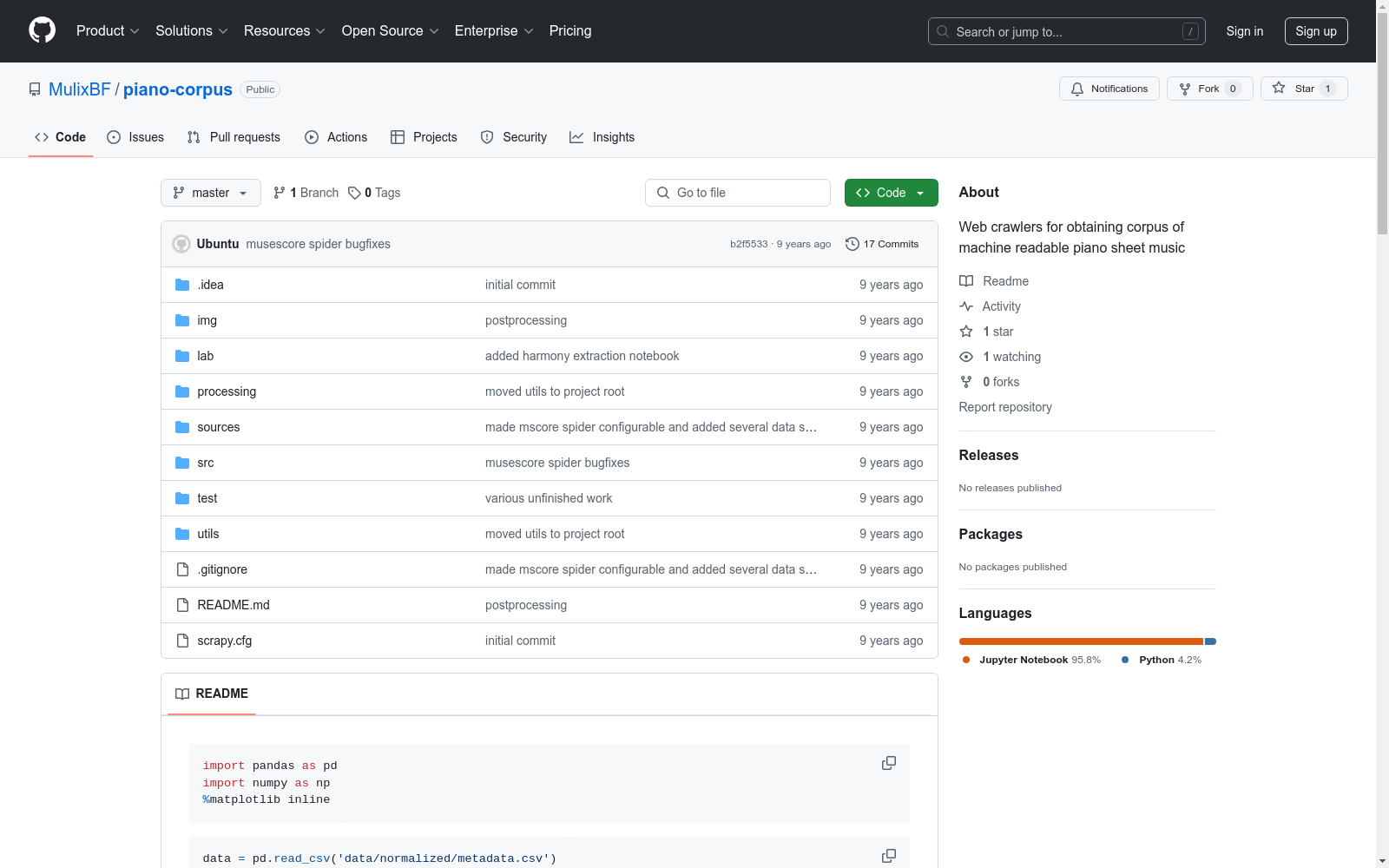Click the Search or jump to field
1389x868 pixels.
(1067, 31)
